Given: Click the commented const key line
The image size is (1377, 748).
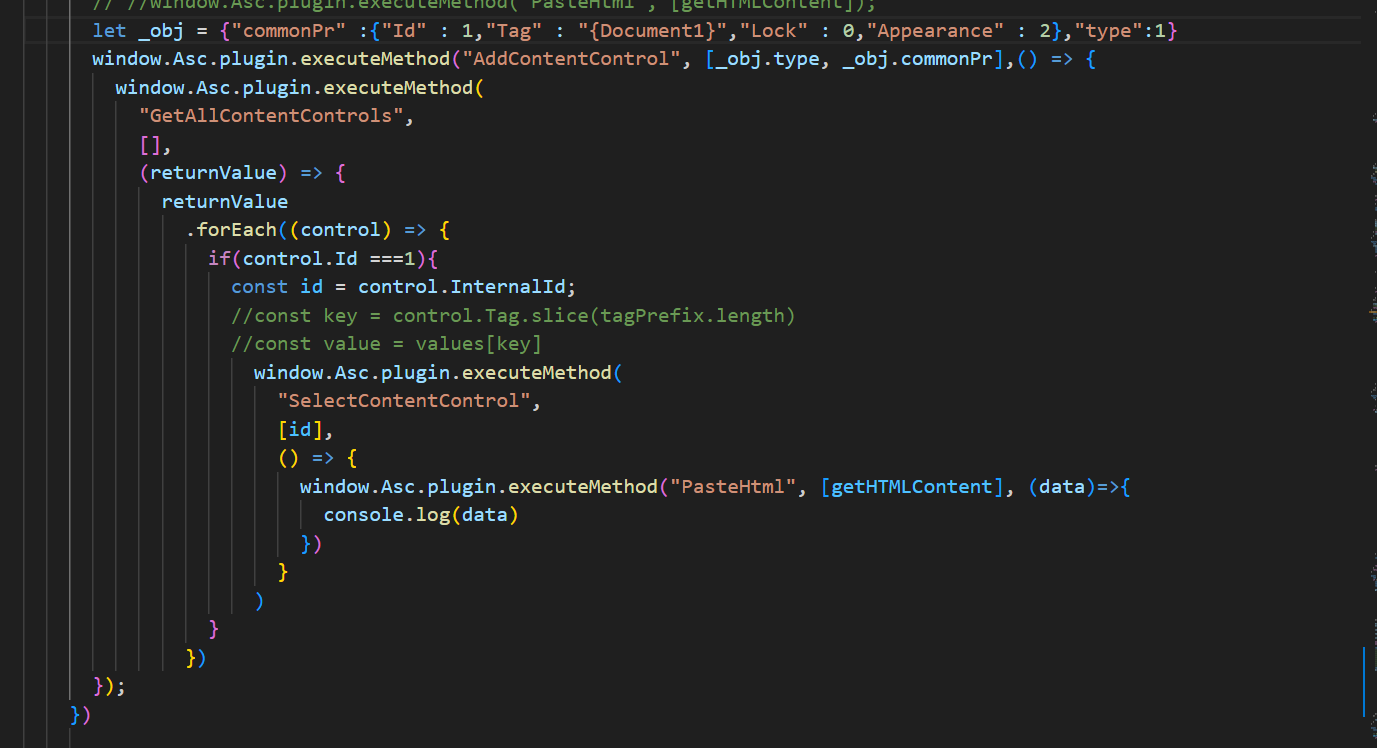Looking at the screenshot, I should point(513,316).
